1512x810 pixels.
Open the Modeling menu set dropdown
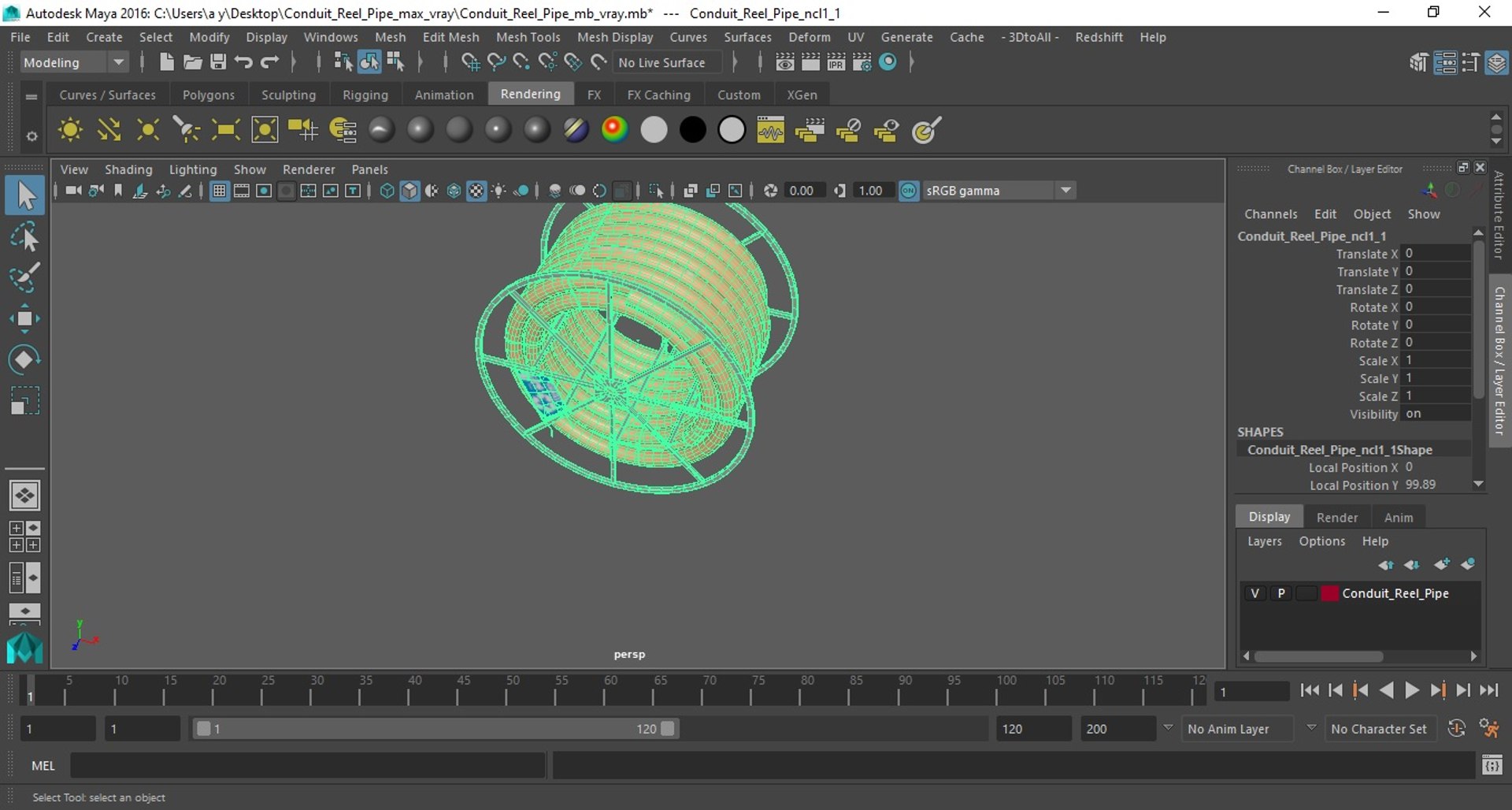[118, 62]
